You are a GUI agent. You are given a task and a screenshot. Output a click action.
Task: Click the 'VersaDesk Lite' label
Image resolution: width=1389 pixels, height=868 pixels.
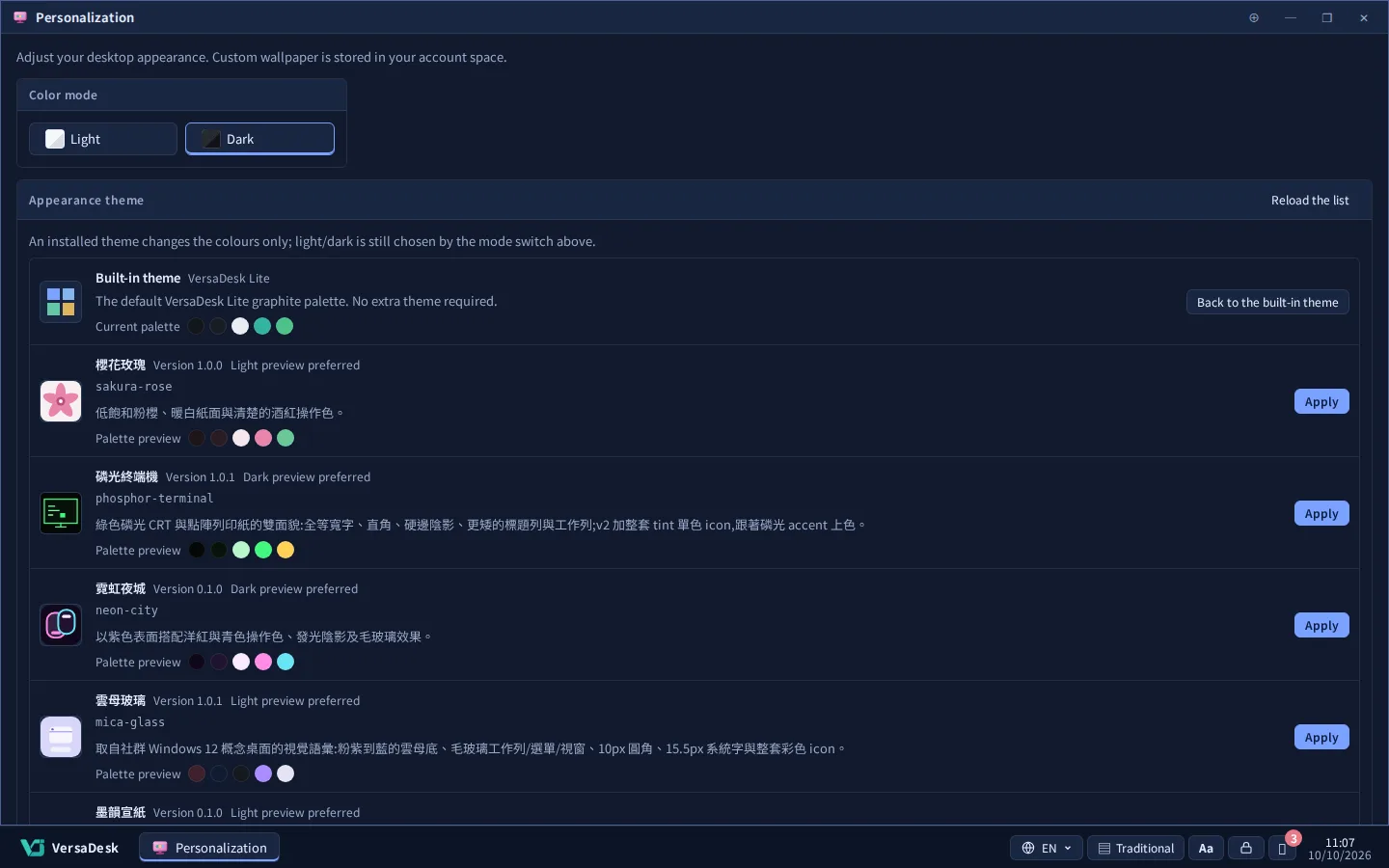[229, 279]
